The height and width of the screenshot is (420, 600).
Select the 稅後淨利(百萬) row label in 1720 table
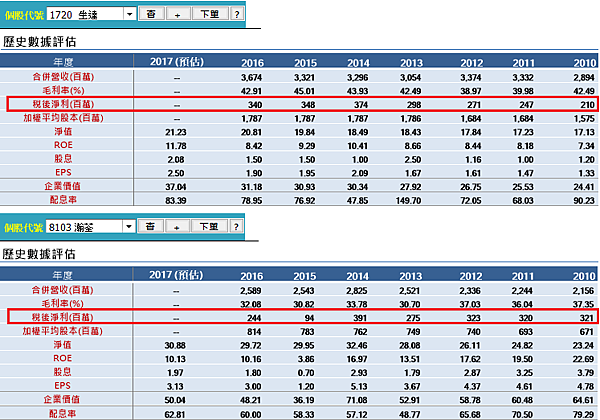coord(63,104)
